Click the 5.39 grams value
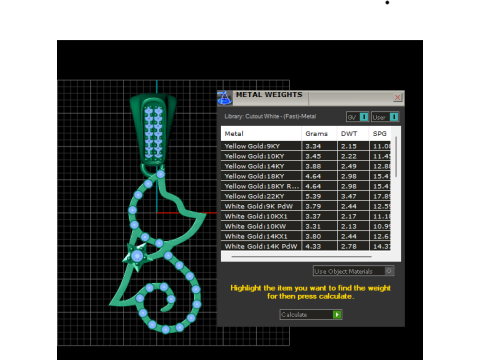Viewport: 480px width, 360px height. coord(313,196)
